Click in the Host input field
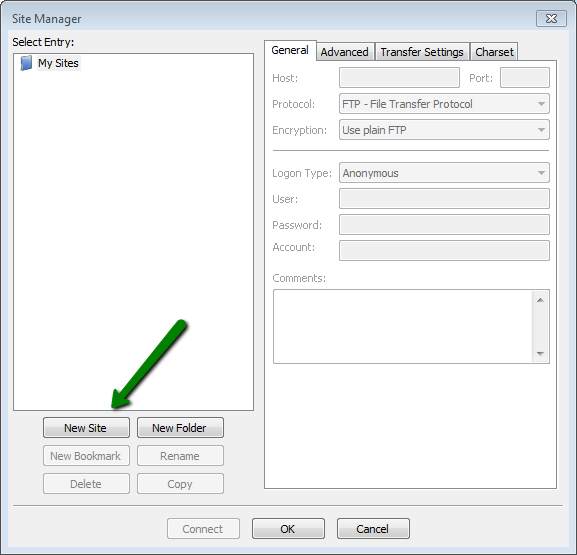Screen dimensions: 577x555 coord(399,78)
